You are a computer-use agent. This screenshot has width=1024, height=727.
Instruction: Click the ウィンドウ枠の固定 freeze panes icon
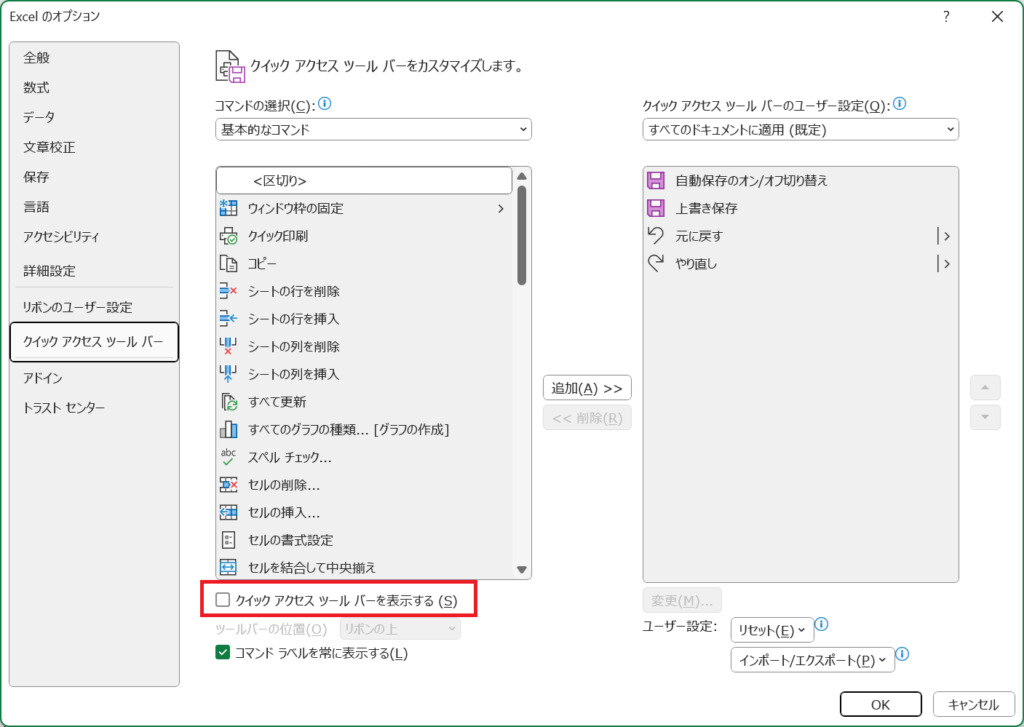tap(228, 208)
